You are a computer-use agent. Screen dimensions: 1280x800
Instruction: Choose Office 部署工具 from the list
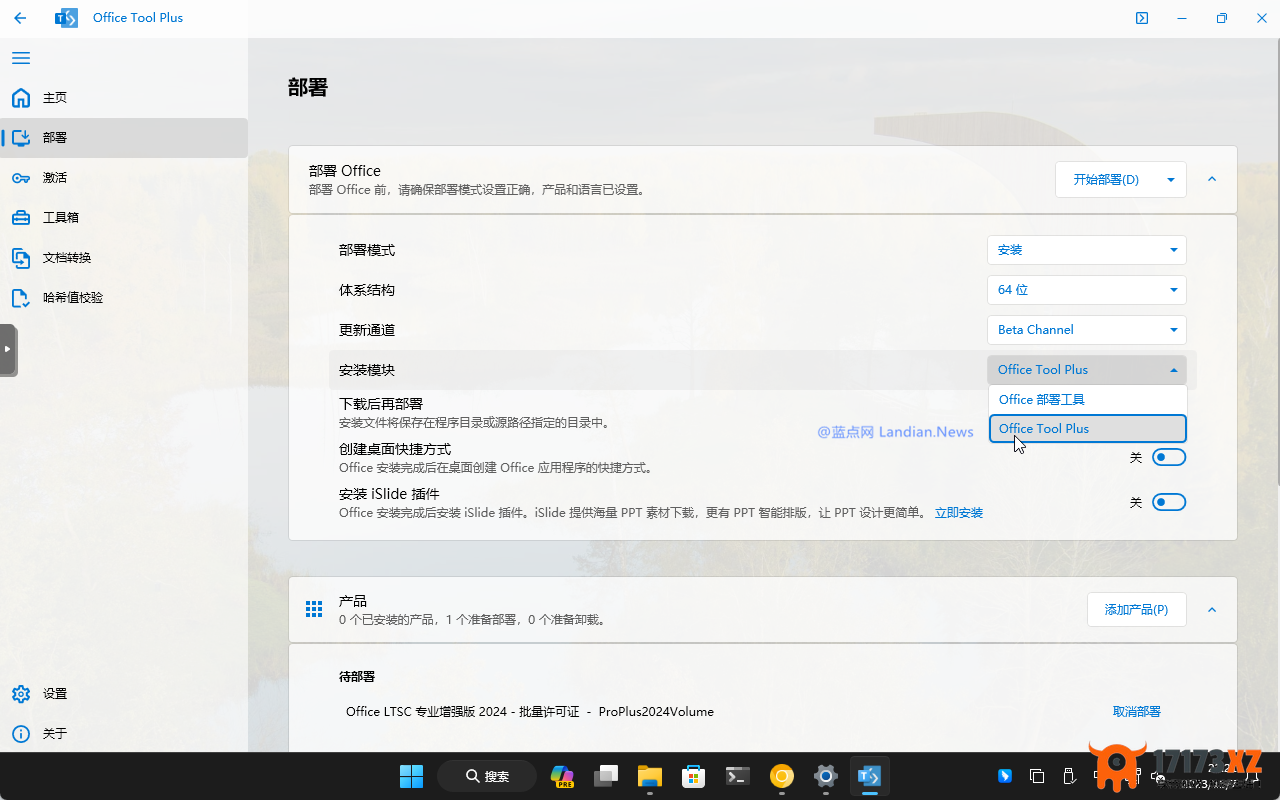[x=1088, y=400]
